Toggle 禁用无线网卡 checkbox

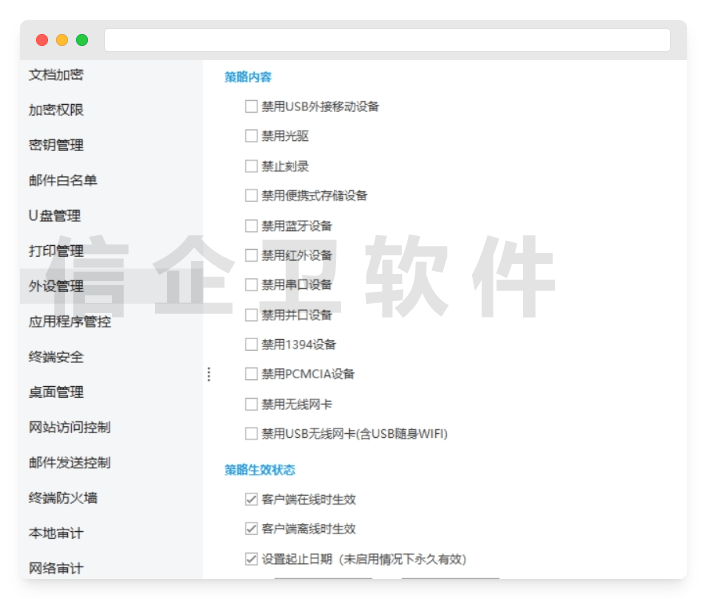(251, 404)
